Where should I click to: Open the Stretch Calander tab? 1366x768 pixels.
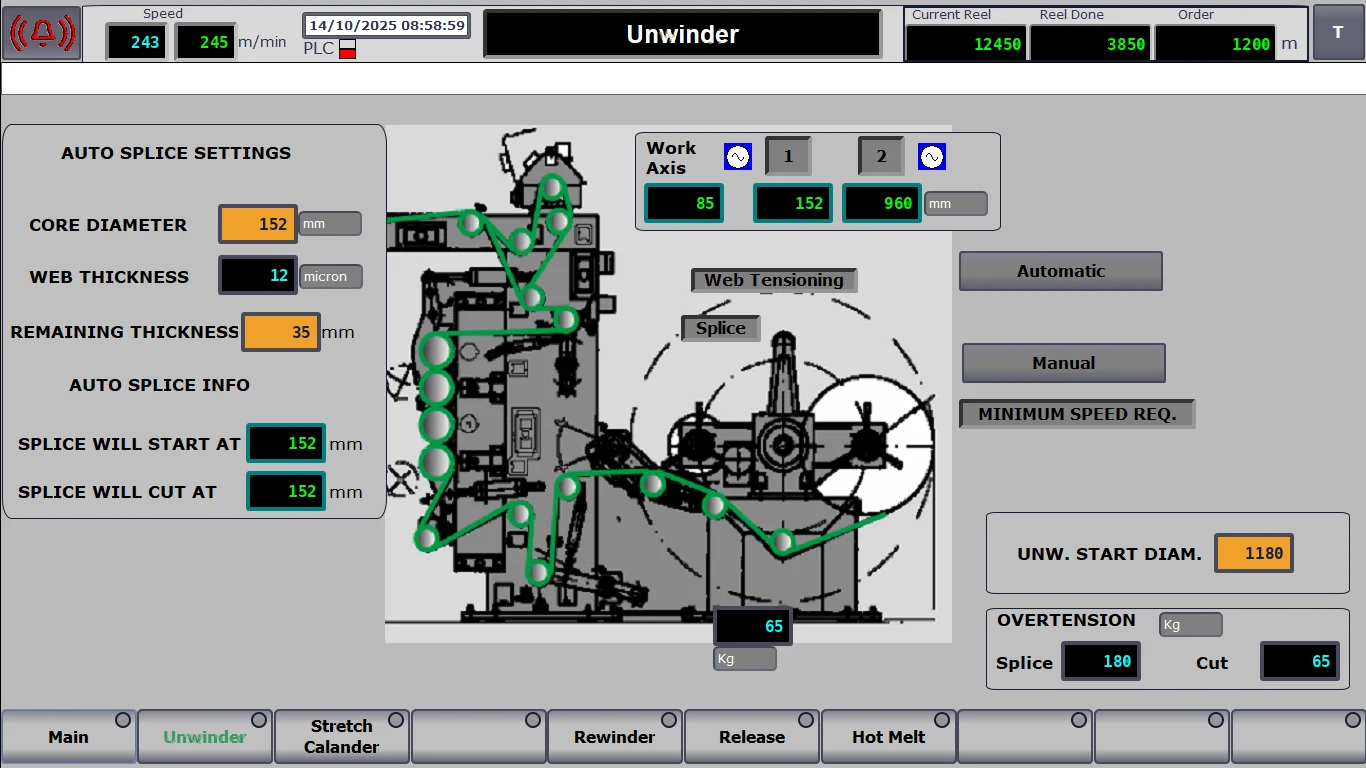(x=342, y=737)
